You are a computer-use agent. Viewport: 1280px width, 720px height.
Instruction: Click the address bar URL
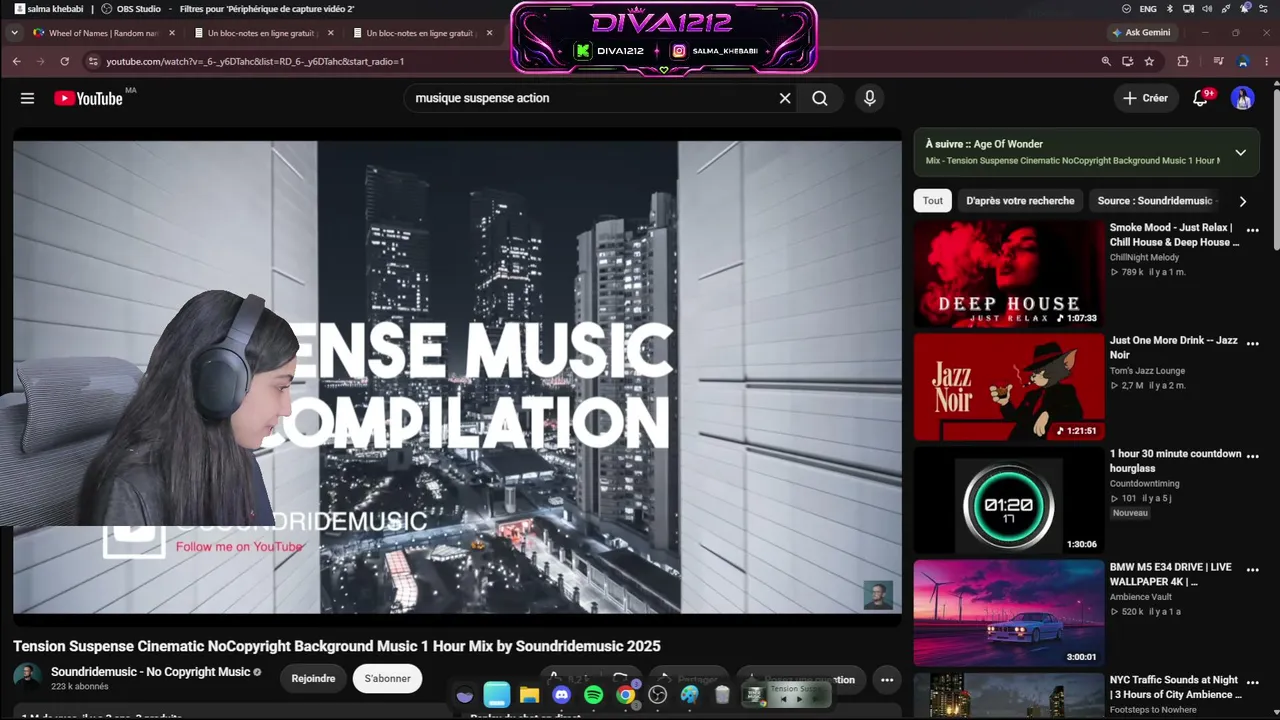click(x=255, y=61)
